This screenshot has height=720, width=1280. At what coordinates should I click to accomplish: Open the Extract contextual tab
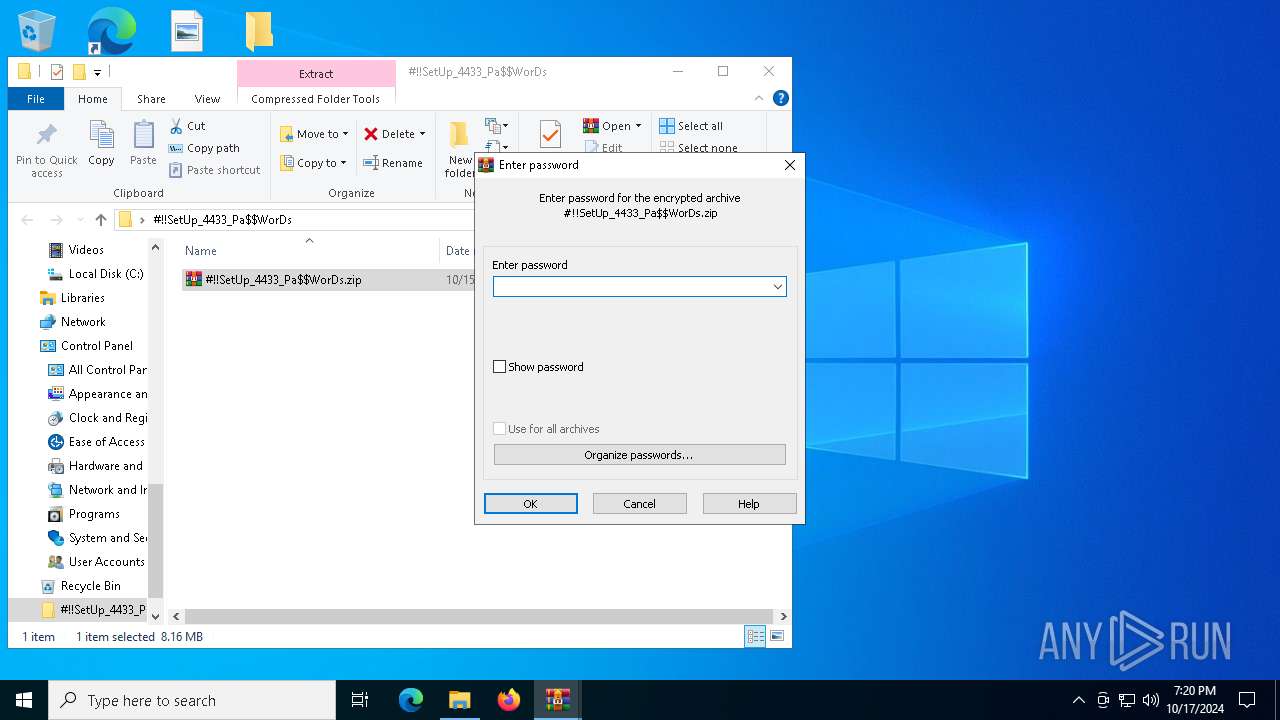(316, 74)
